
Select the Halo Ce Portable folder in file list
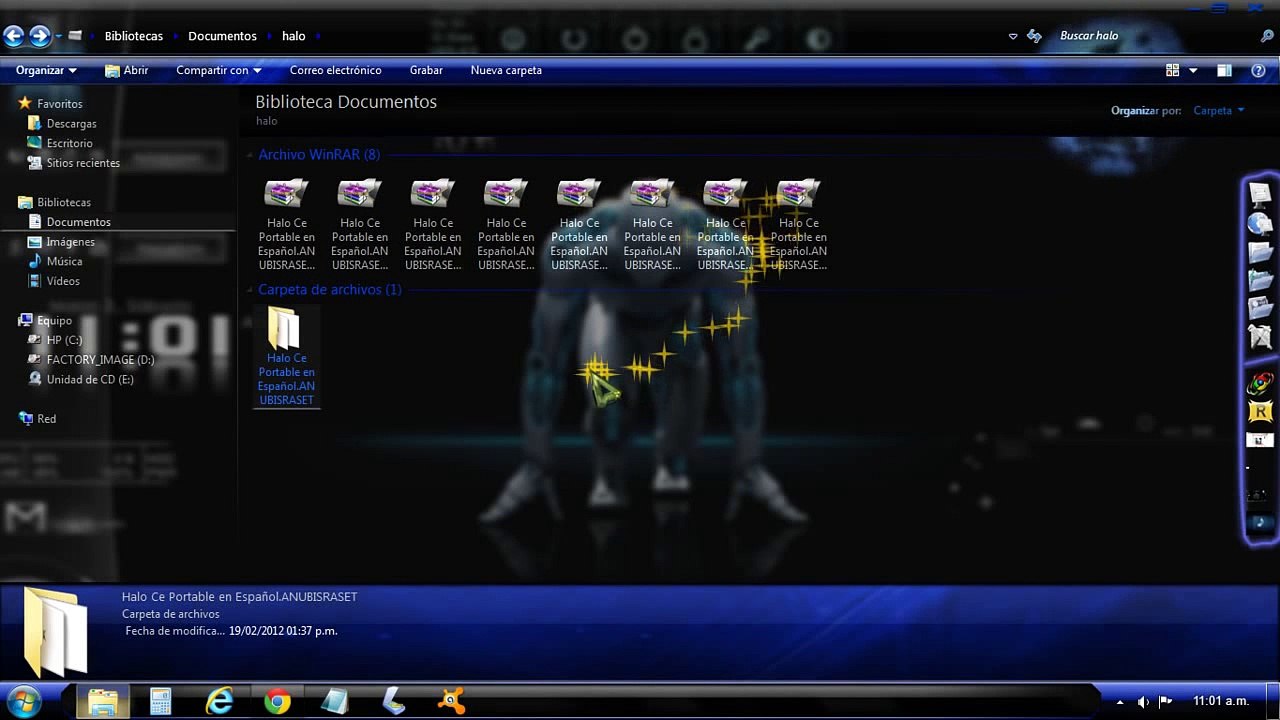click(286, 356)
